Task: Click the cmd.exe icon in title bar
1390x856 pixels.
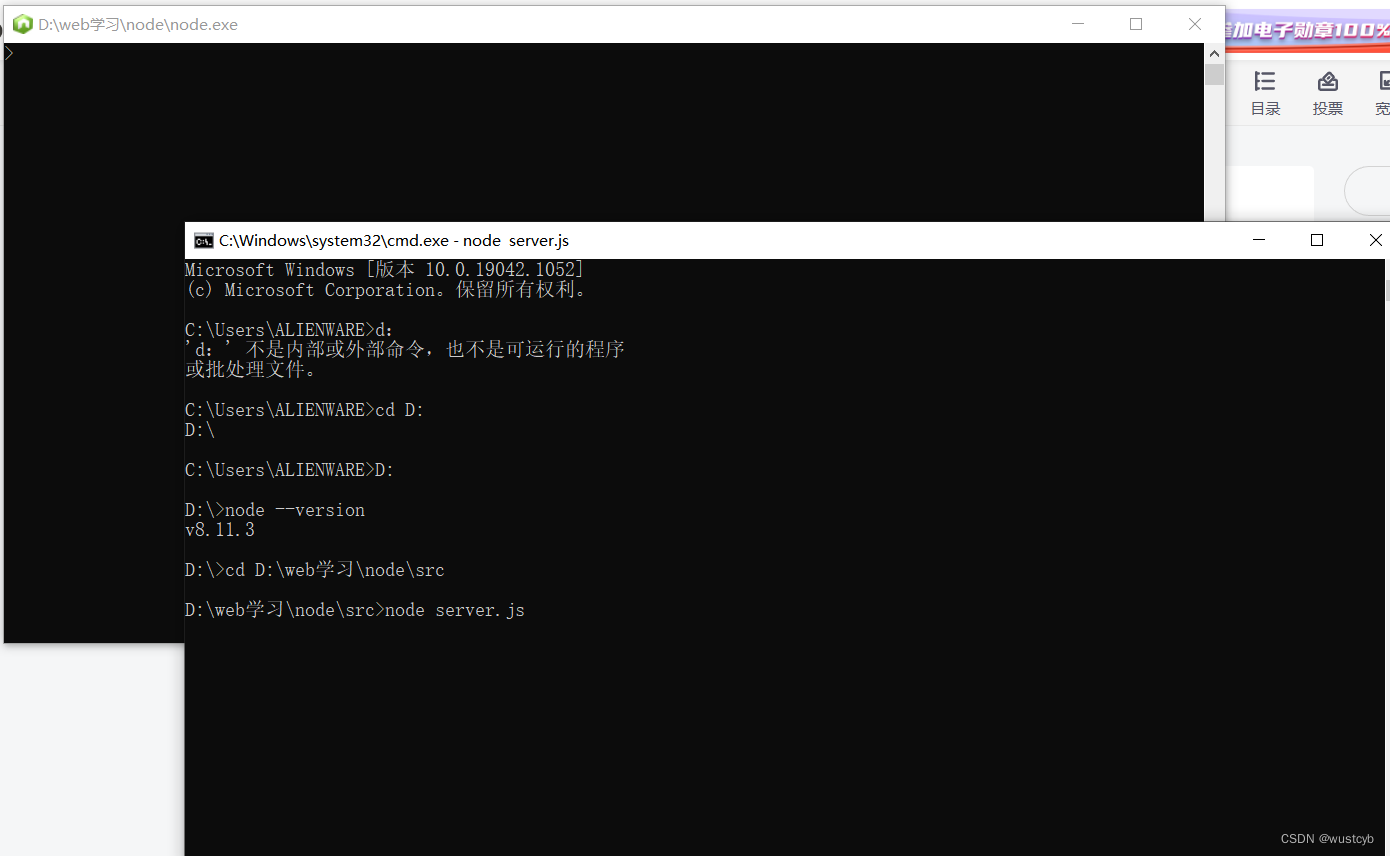Action: (x=204, y=240)
